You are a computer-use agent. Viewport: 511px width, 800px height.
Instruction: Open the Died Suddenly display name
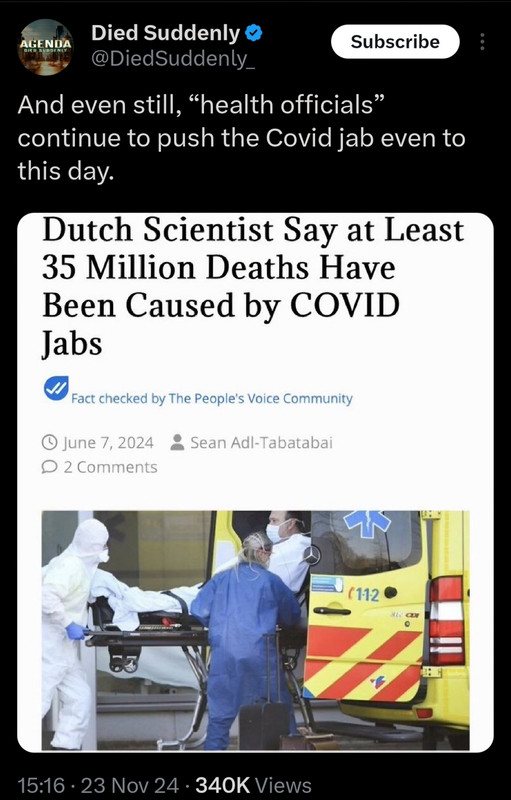click(165, 34)
